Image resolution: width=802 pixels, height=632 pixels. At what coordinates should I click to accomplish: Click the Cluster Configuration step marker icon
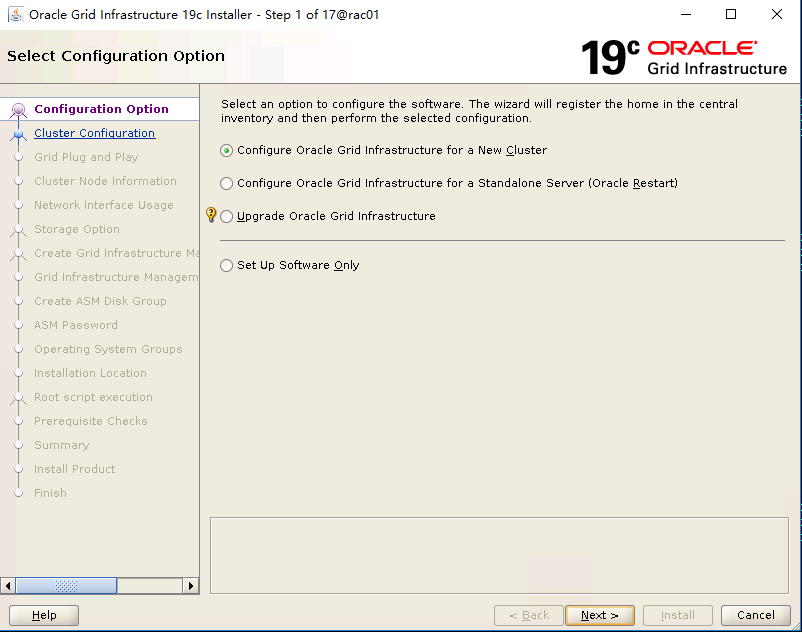18,134
